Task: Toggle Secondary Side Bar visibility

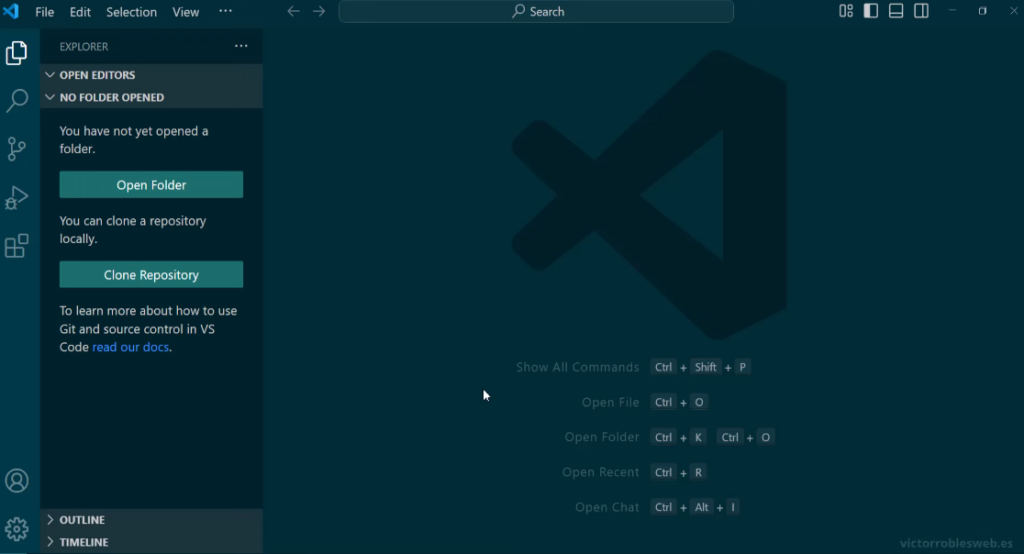Action: point(921,11)
